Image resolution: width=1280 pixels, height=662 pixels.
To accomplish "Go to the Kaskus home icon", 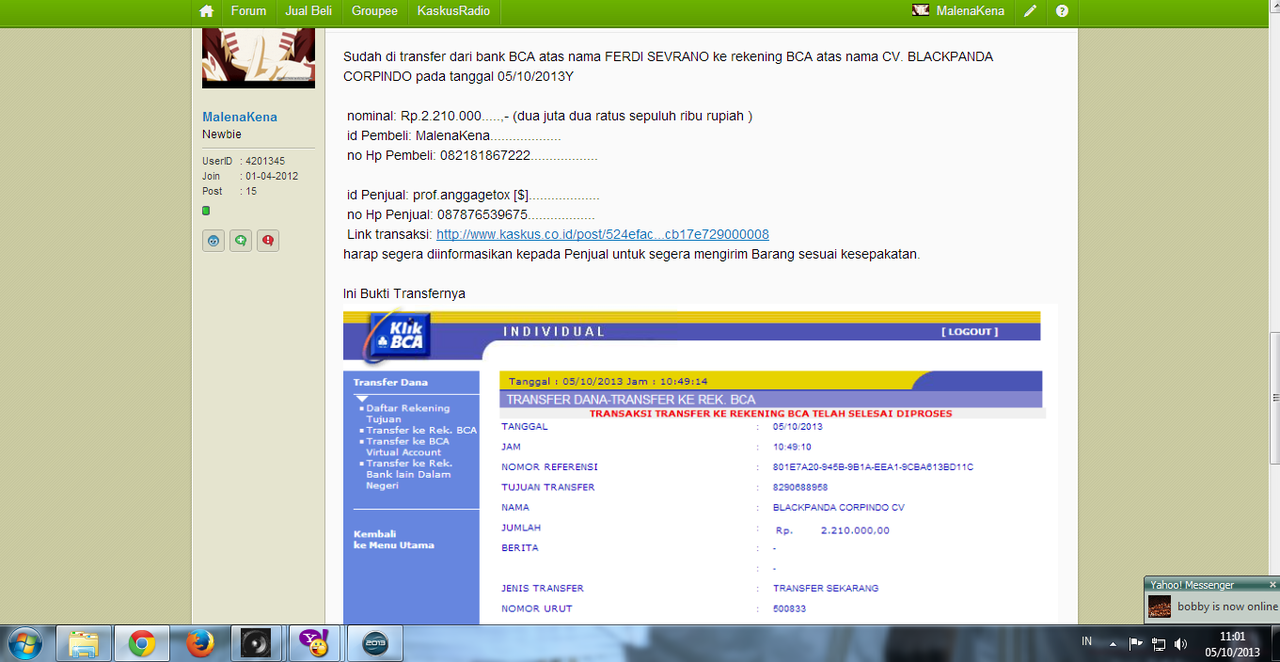I will coord(206,11).
